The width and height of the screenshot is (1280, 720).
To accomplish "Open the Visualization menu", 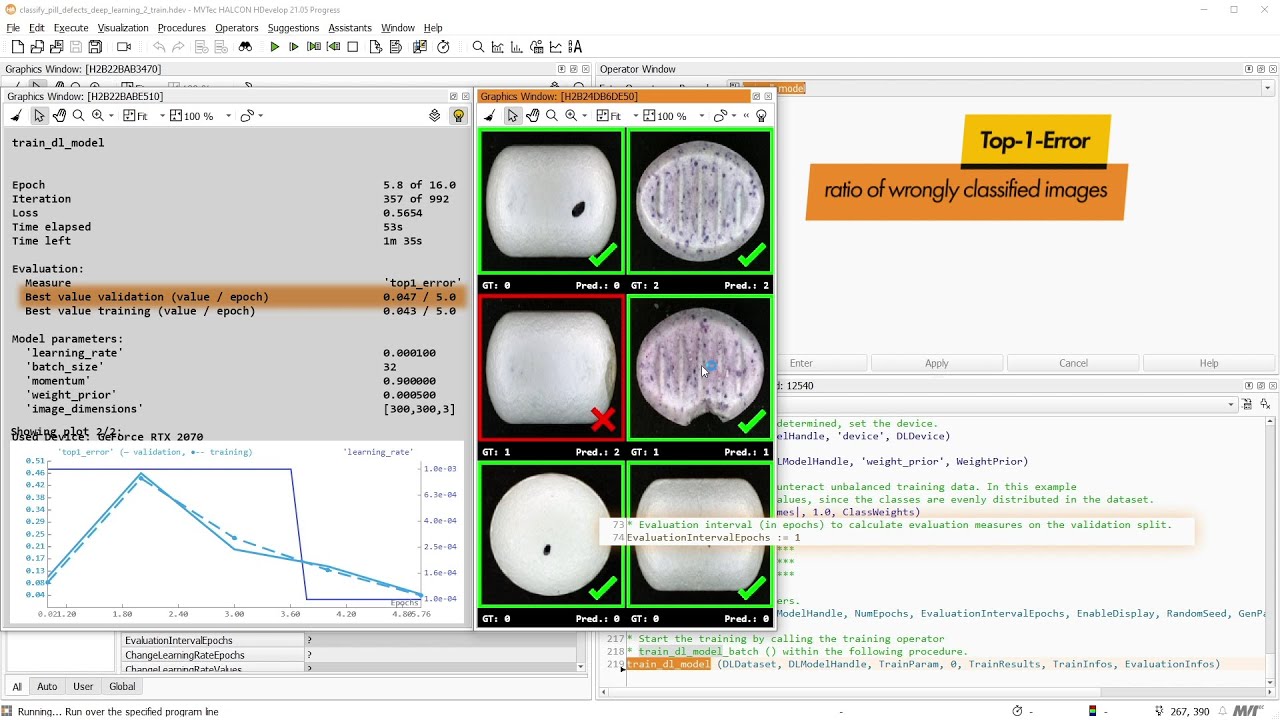I will tap(123, 28).
